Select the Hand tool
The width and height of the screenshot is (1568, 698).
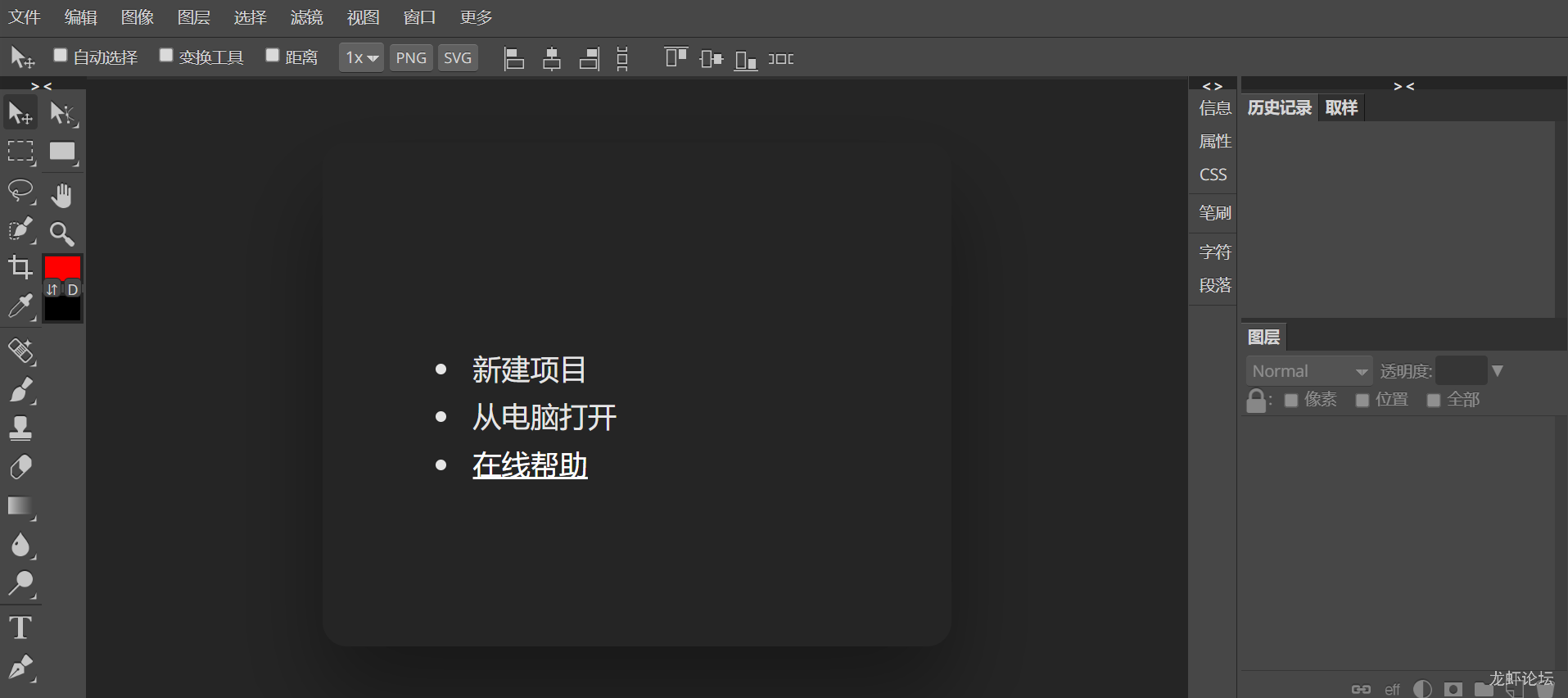click(x=62, y=195)
